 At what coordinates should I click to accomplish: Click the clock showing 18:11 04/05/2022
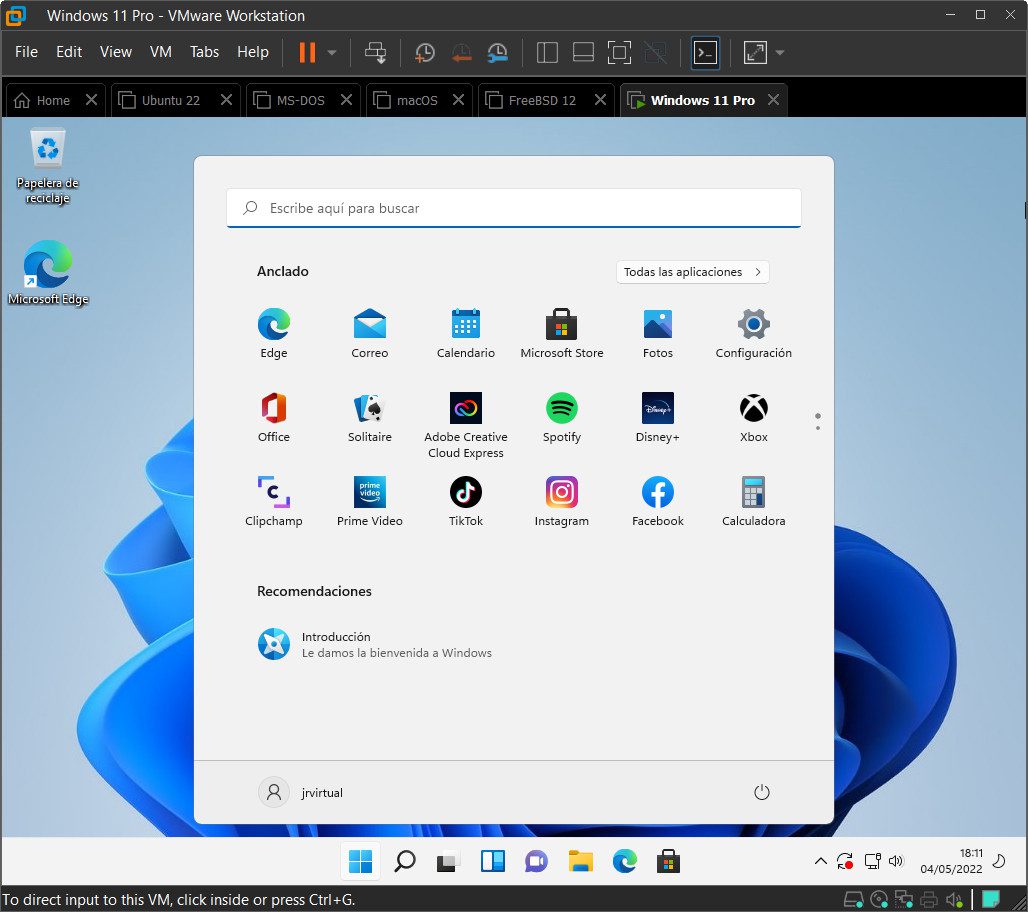click(951, 861)
